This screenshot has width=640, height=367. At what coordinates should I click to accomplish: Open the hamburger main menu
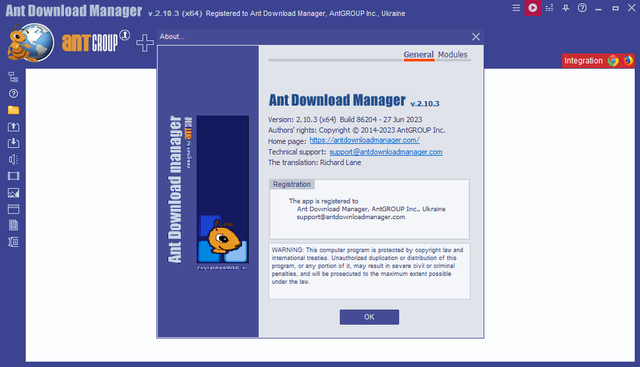coord(516,8)
